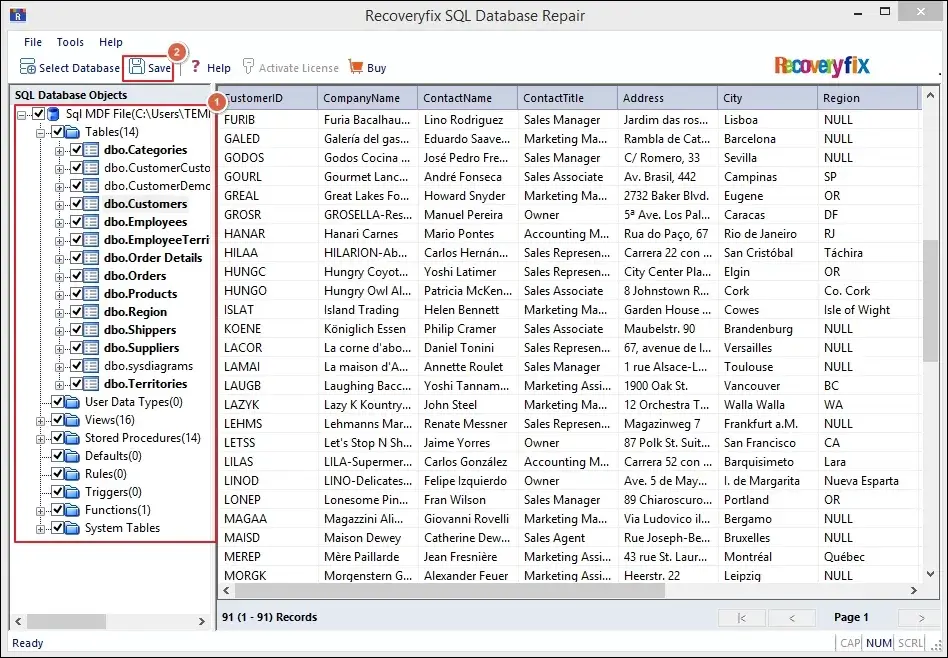Go to previous page of records
Screen dimensions: 948x658
click(791, 617)
